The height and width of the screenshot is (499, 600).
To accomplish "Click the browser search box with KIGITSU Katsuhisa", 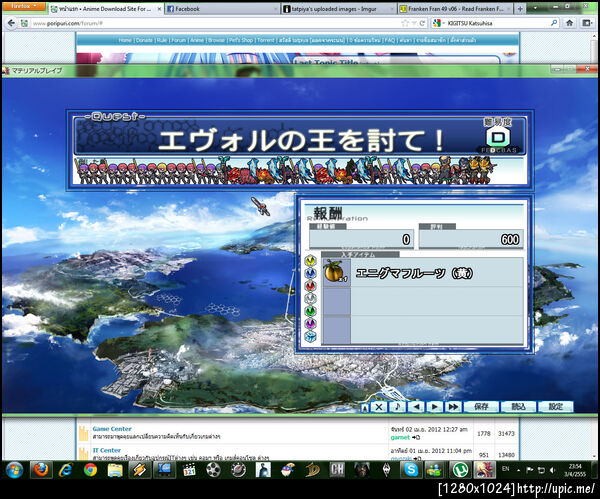I will (497, 23).
